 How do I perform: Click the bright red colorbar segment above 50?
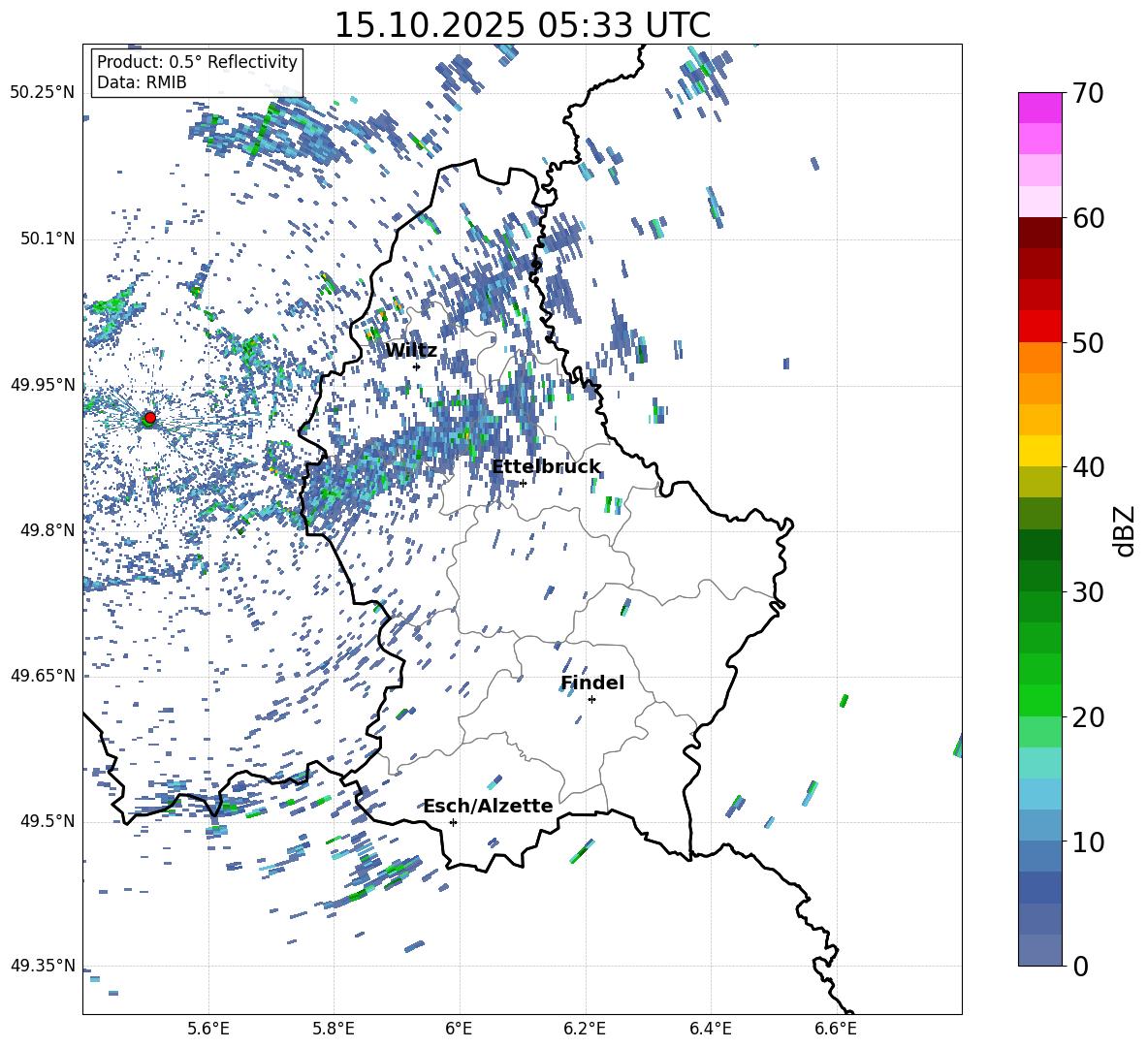coord(1040,327)
